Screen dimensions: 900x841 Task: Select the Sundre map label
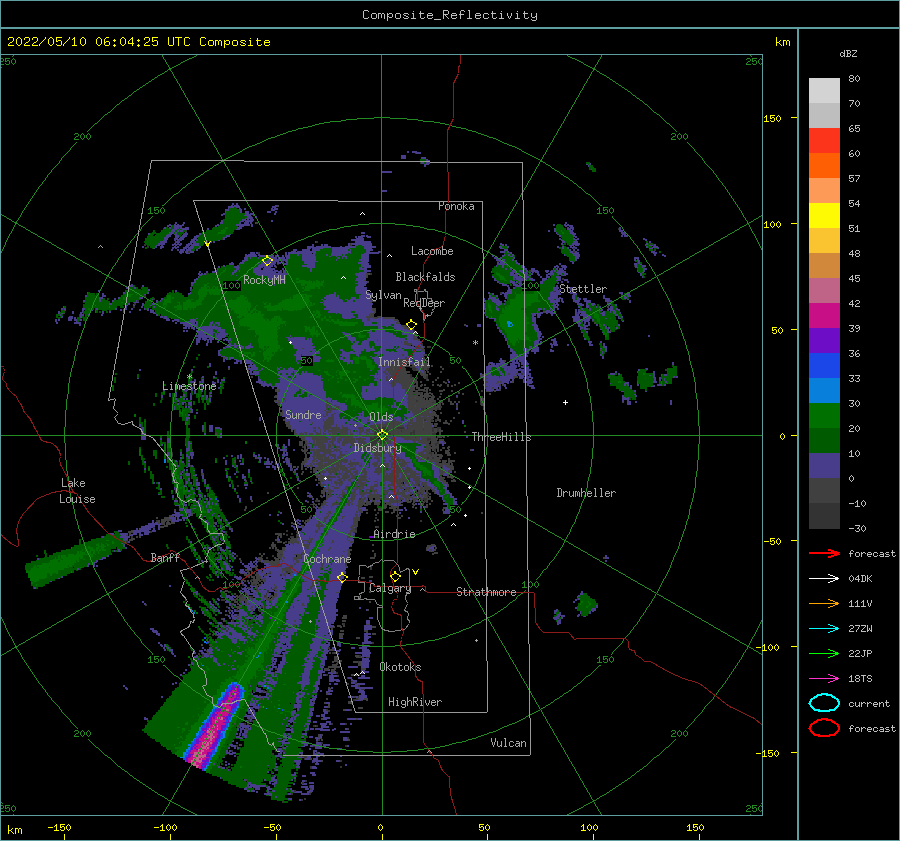[x=303, y=414]
